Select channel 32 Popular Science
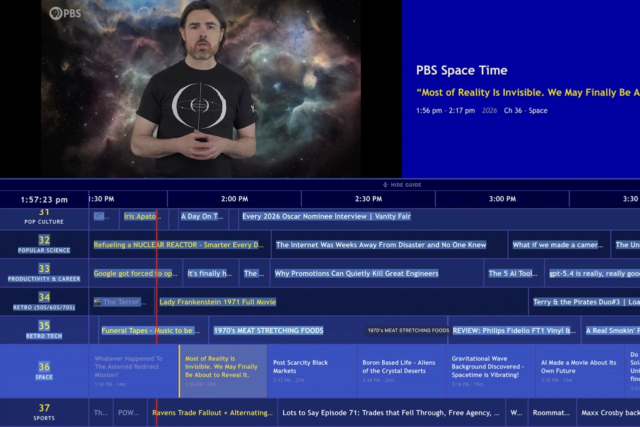This screenshot has width=640, height=427. click(44, 245)
